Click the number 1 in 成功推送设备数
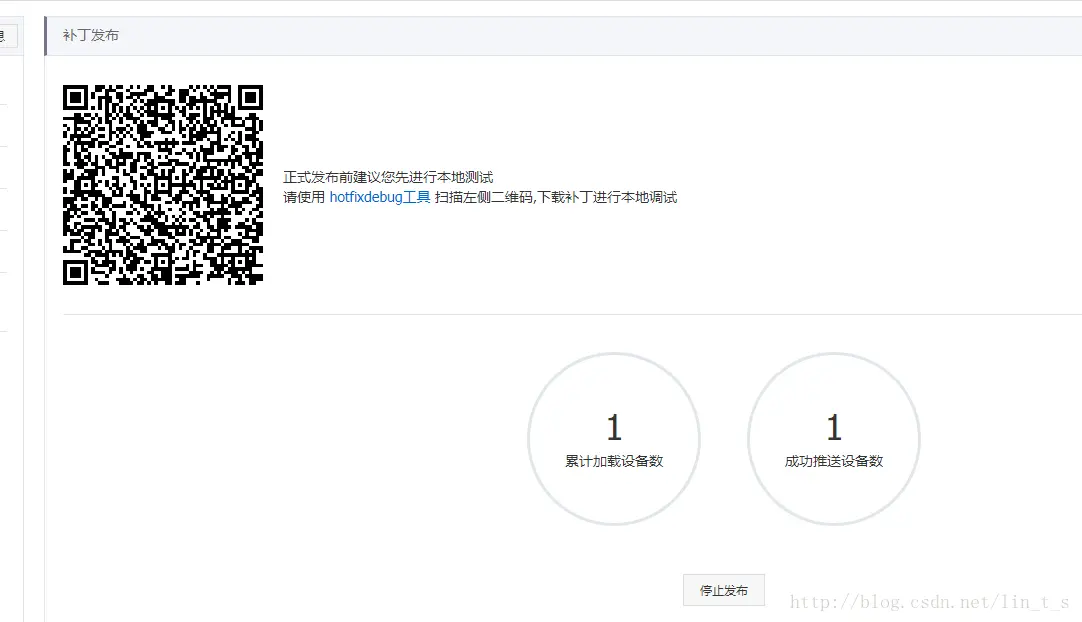This screenshot has height=622, width=1082. 834,425
